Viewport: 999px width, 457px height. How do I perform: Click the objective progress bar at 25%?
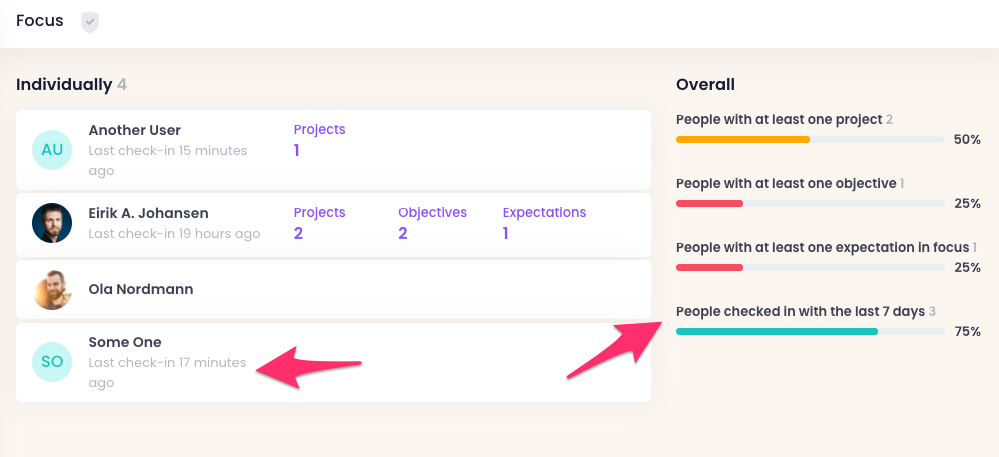(x=810, y=204)
